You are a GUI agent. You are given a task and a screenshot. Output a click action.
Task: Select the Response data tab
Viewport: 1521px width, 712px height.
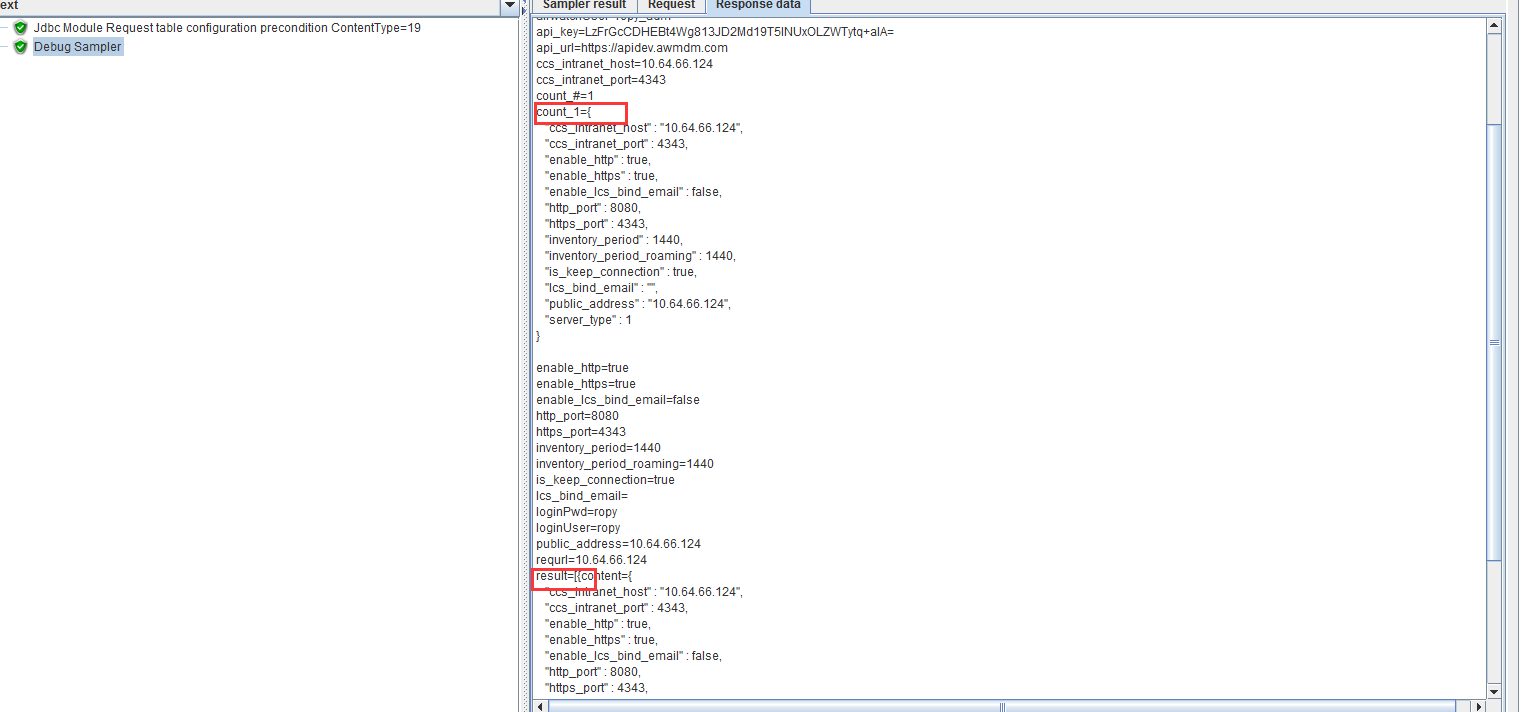(x=758, y=5)
